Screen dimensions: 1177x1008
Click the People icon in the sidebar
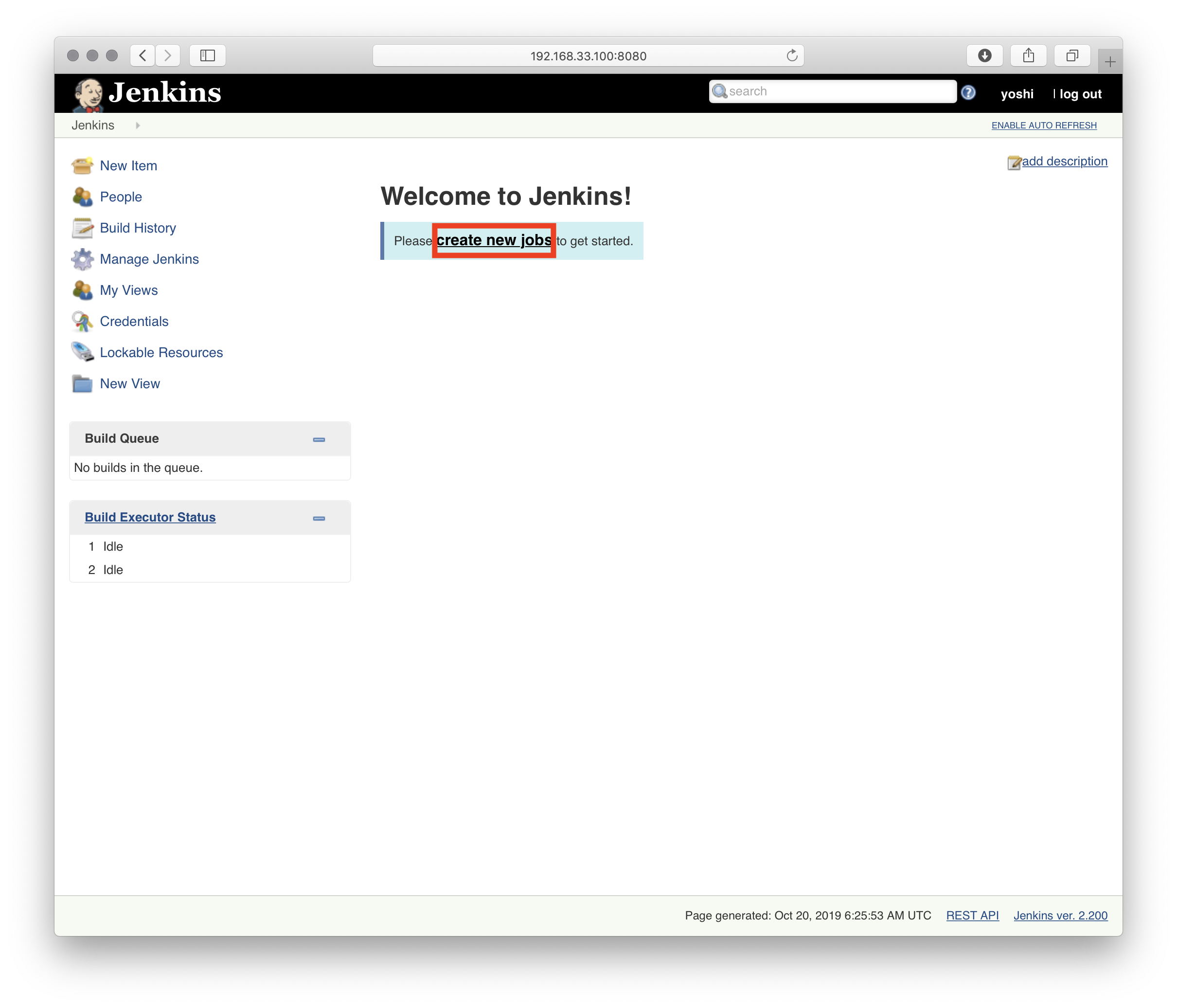click(82, 197)
